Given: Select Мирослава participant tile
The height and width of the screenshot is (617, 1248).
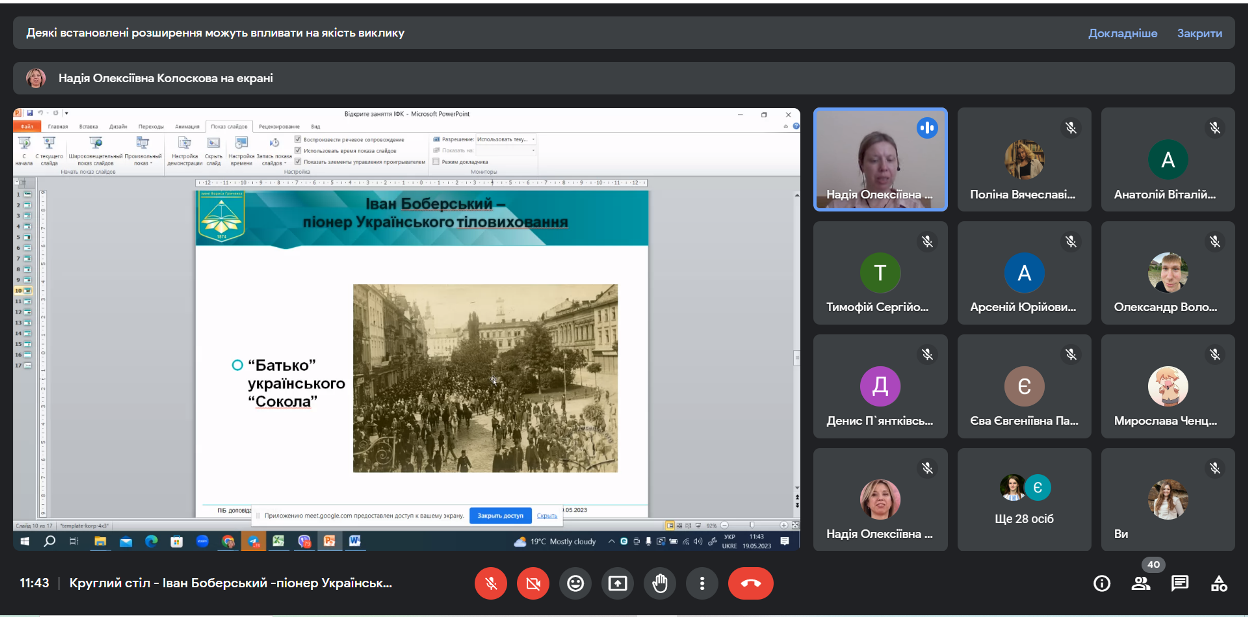Looking at the screenshot, I should (1167, 386).
